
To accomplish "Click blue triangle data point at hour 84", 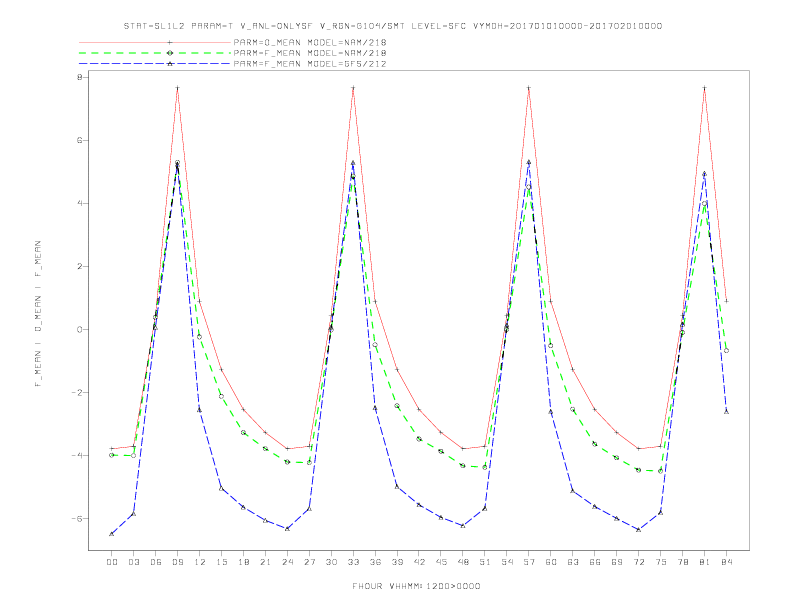I will pos(726,412).
